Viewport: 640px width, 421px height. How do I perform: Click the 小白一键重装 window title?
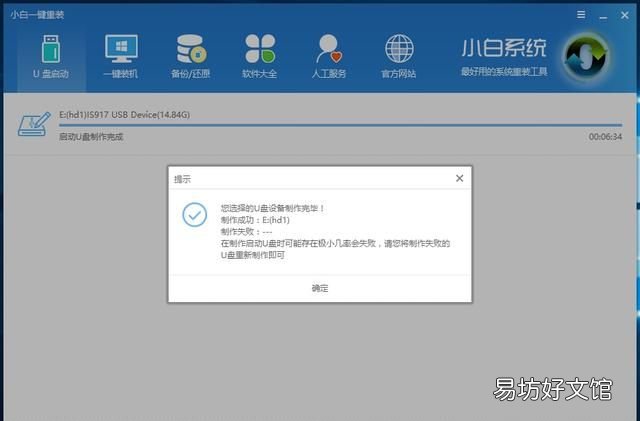point(37,15)
